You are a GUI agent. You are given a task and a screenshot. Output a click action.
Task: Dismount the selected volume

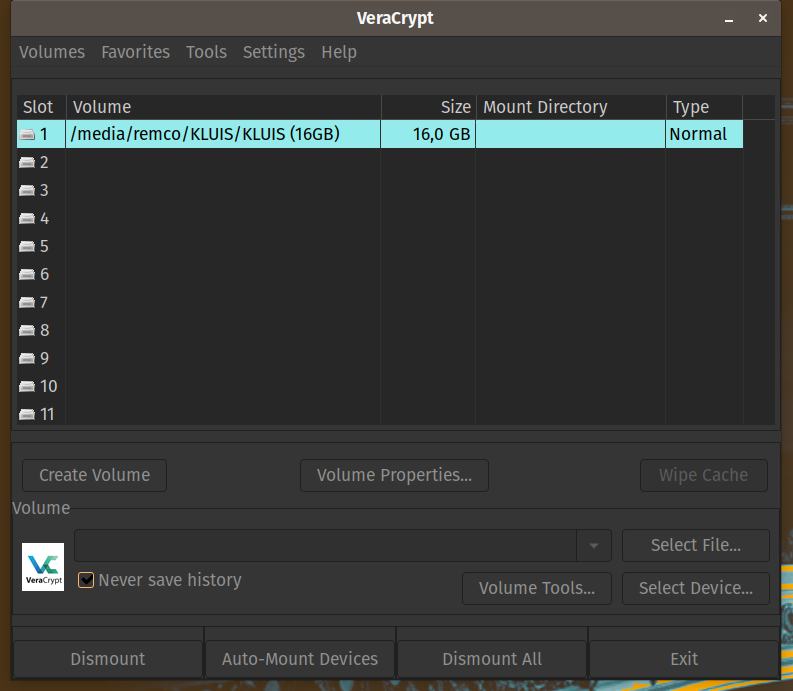point(108,659)
